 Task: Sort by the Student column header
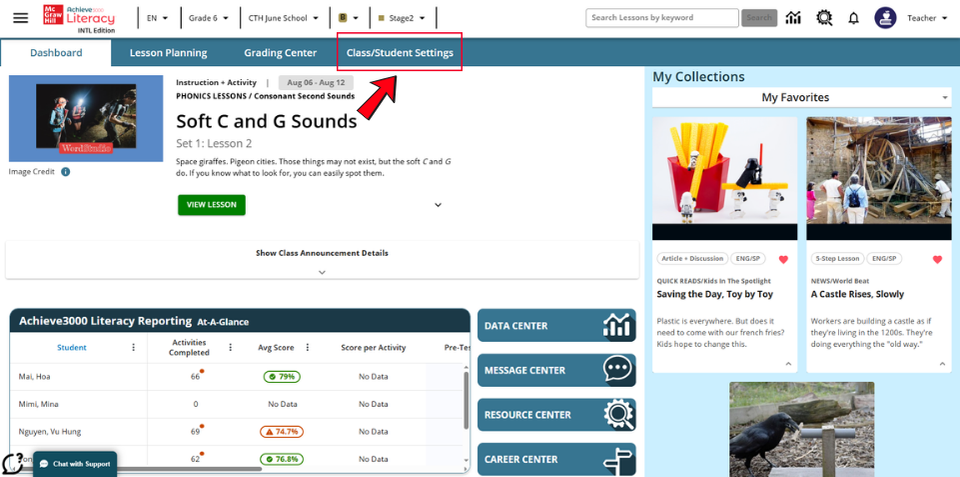tap(72, 347)
